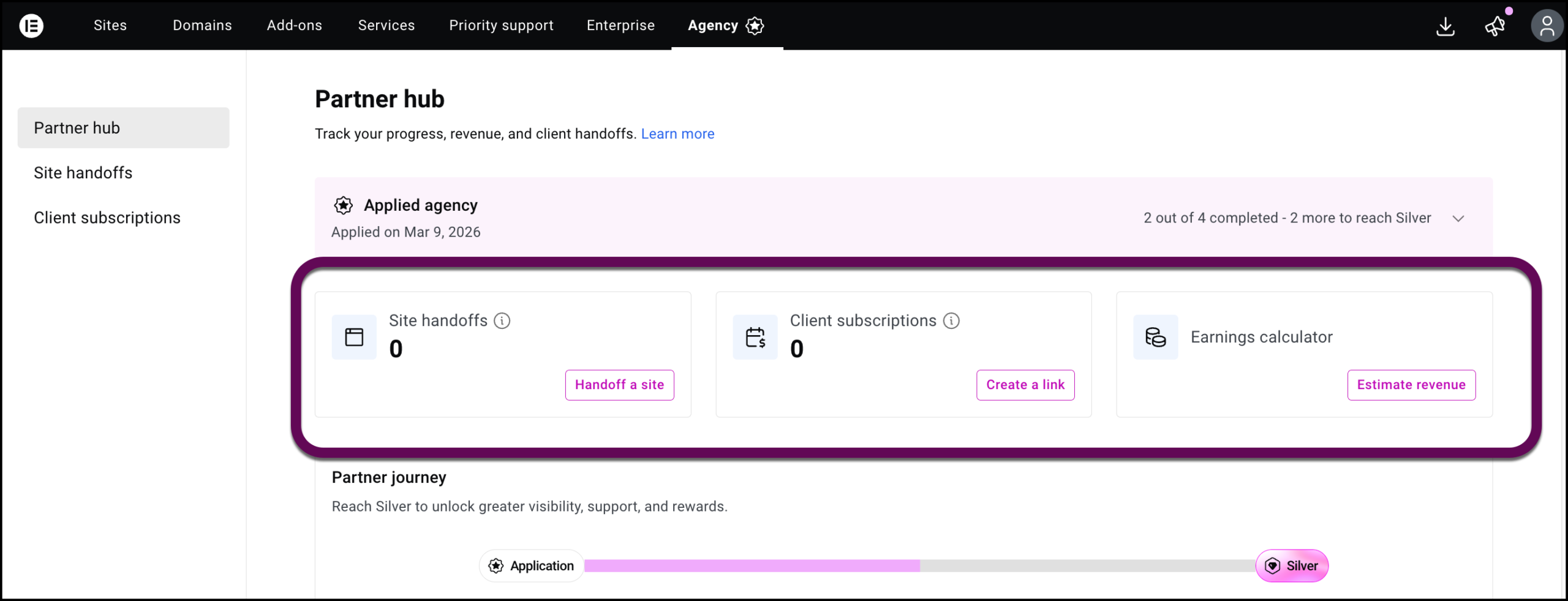
Task: Click the Site handoffs info icon
Action: pyautogui.click(x=502, y=320)
